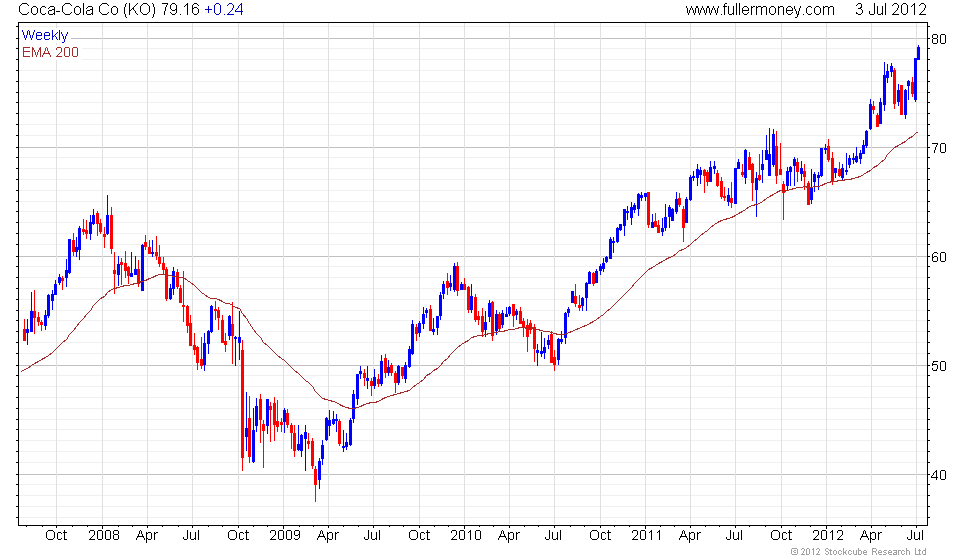Screen dimensions: 980x560
Task: Click the x-axis label '2009'
Action: pos(285,536)
